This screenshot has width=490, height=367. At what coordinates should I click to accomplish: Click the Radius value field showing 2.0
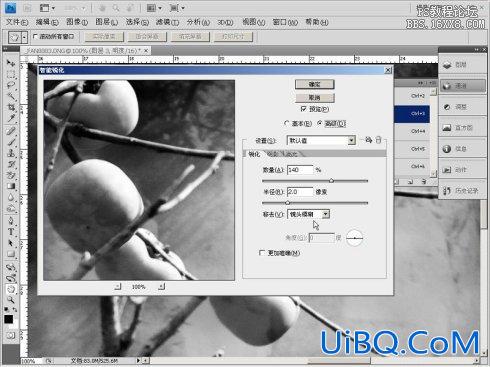pos(300,192)
